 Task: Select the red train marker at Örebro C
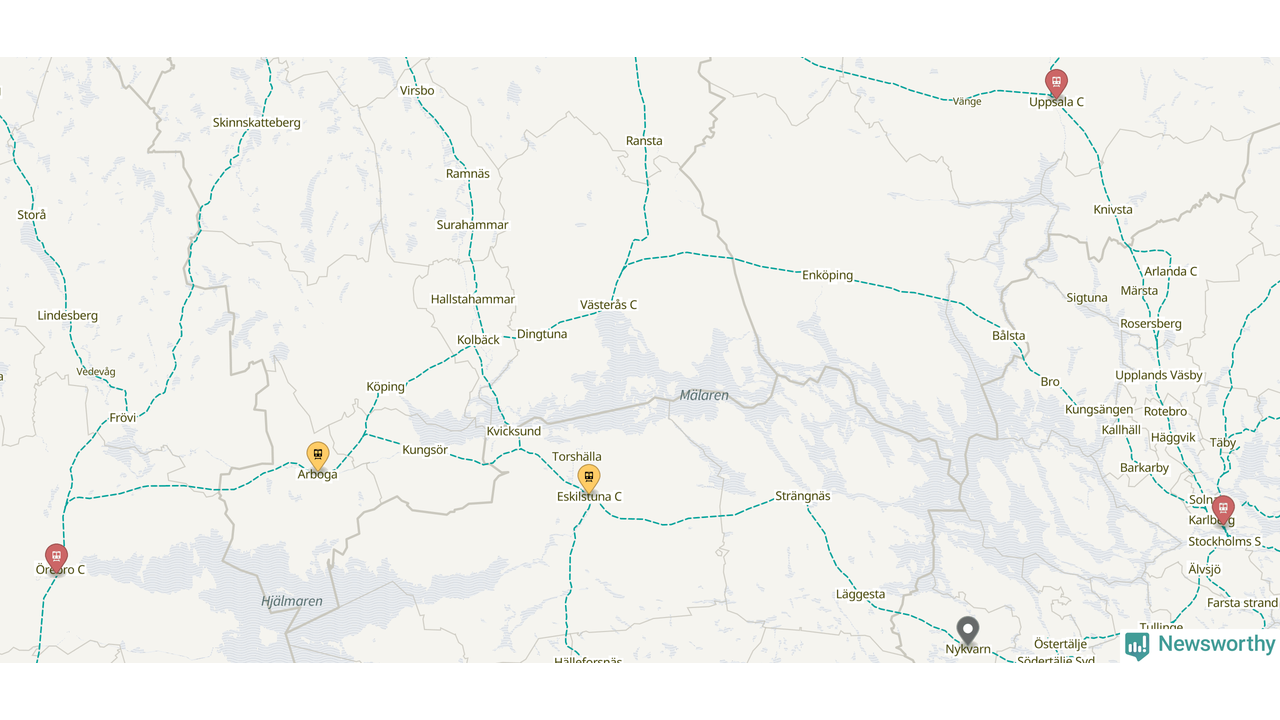(56, 558)
